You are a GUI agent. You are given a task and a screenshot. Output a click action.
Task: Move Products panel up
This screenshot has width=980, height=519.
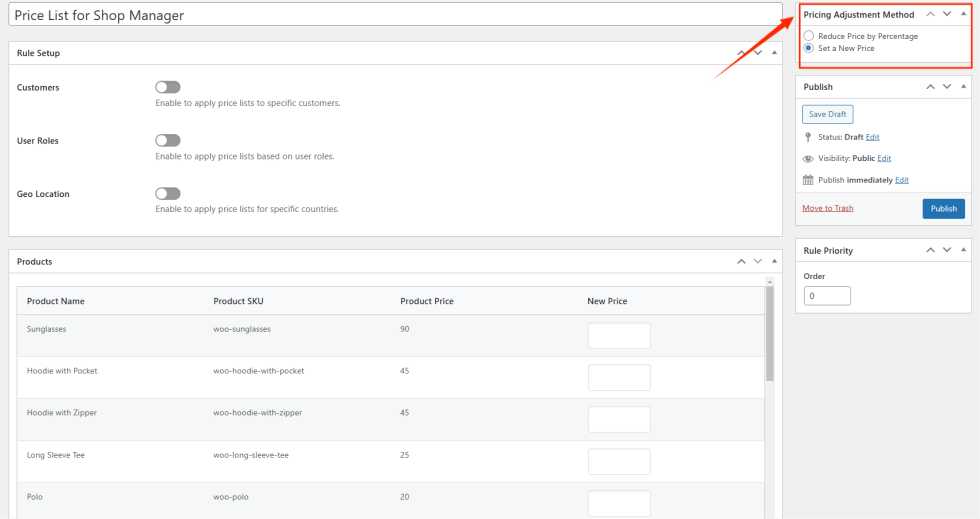coord(741,261)
